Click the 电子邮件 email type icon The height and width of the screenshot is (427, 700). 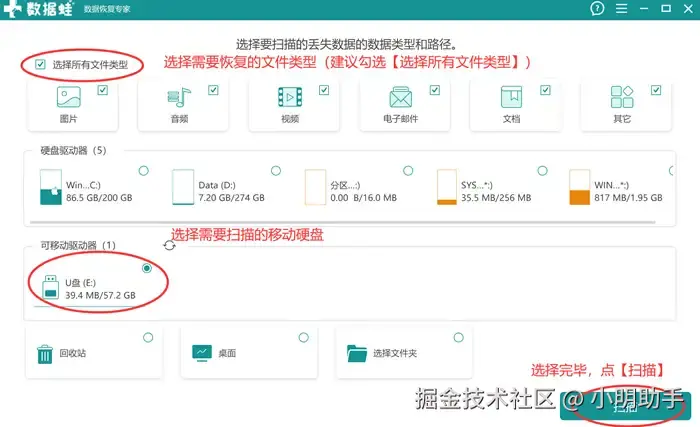[x=400, y=97]
